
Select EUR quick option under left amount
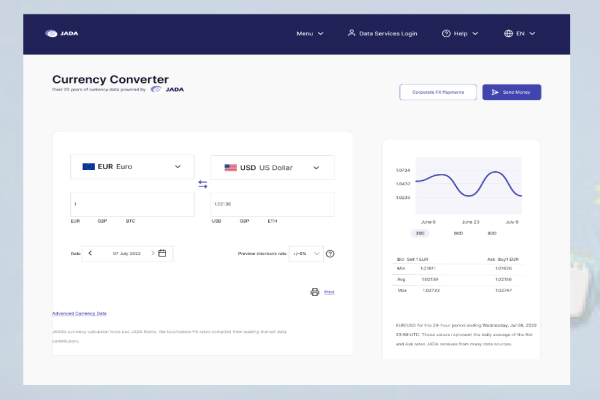pos(75,221)
